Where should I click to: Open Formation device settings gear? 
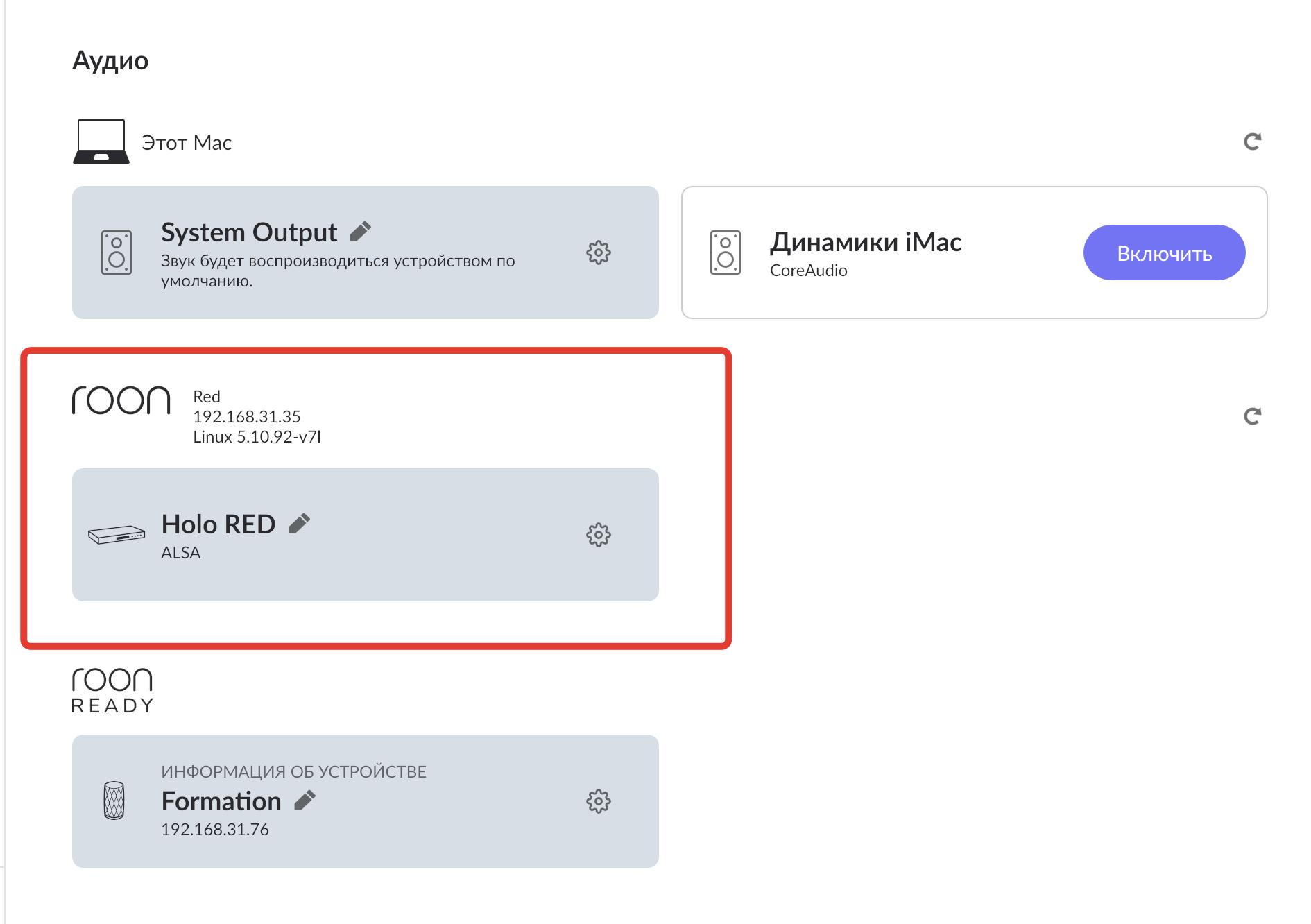[599, 801]
